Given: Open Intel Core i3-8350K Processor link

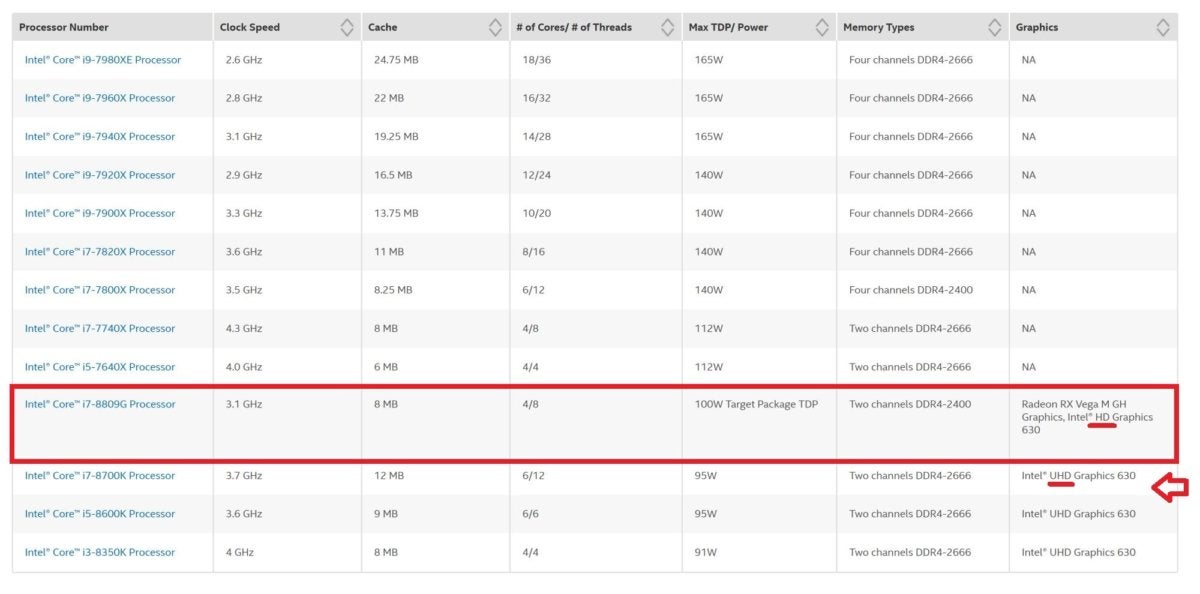Looking at the screenshot, I should pos(100,552).
